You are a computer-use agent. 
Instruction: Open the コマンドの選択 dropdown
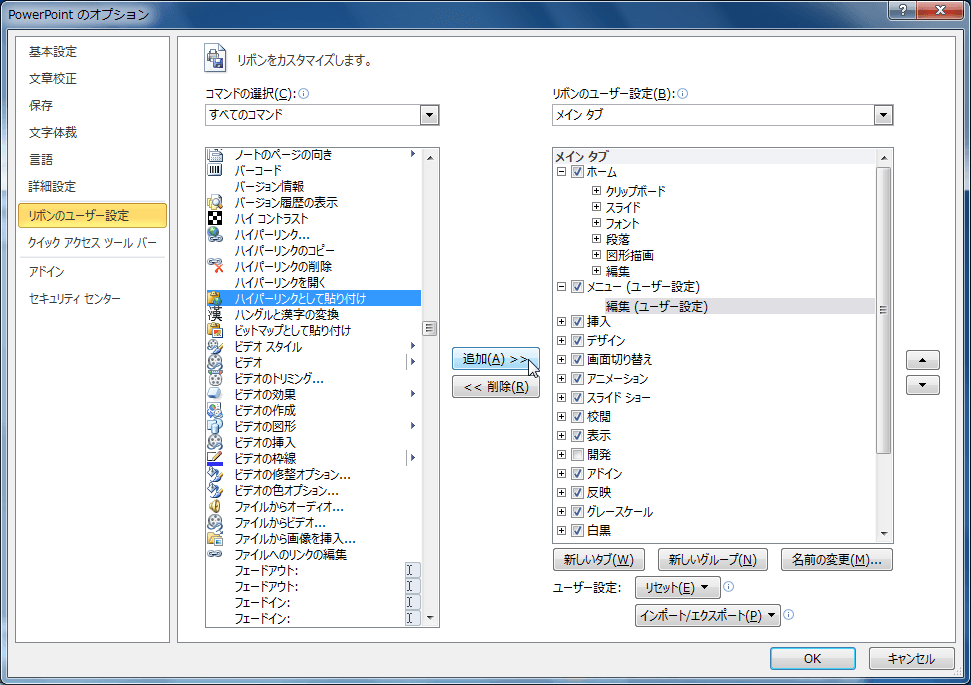(x=429, y=115)
